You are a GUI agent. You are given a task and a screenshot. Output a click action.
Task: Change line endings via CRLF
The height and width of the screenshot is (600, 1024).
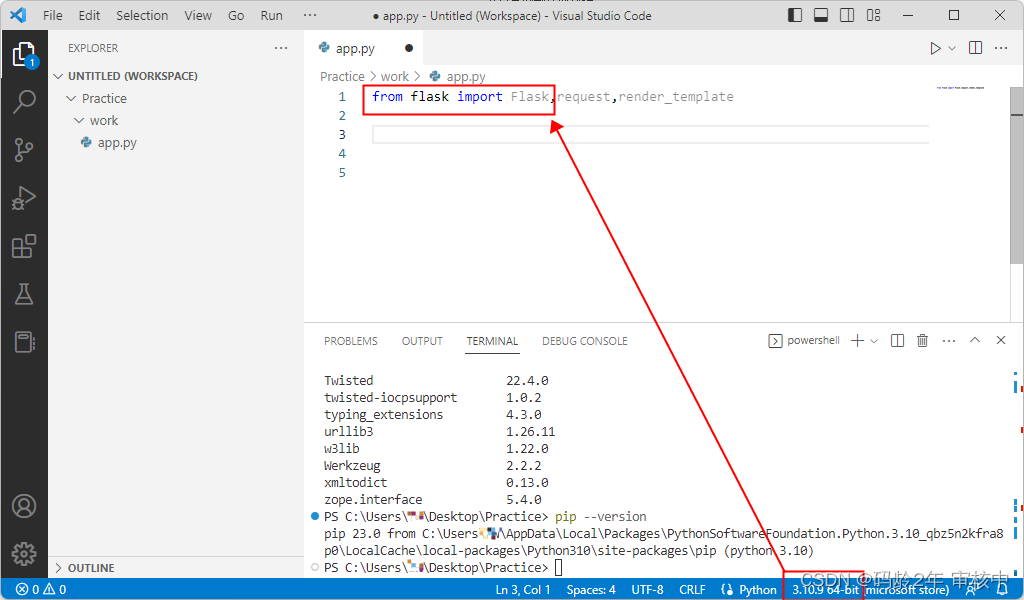click(x=692, y=590)
